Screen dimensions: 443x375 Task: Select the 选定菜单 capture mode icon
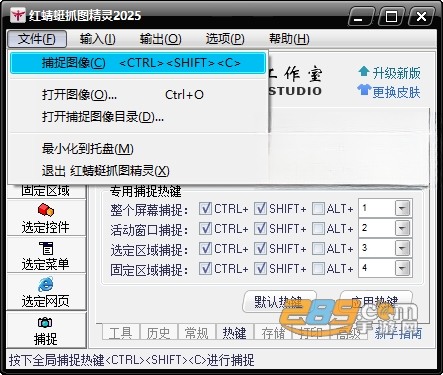46,248
